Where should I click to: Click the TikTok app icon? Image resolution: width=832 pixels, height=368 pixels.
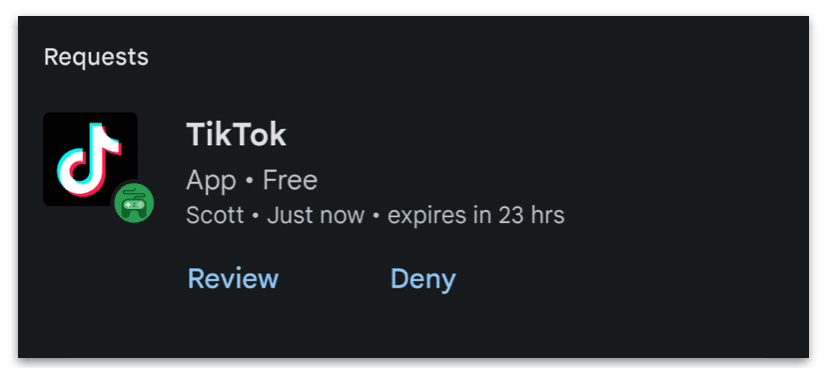pos(90,159)
